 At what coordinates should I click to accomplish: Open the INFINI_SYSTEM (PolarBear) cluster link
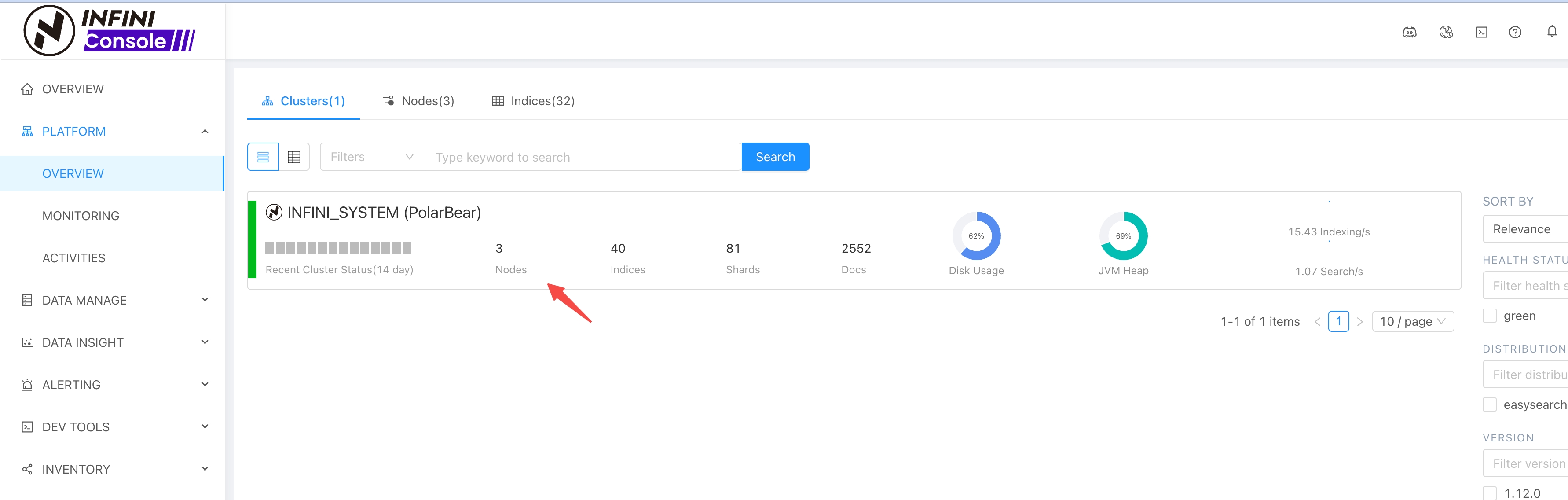click(384, 213)
